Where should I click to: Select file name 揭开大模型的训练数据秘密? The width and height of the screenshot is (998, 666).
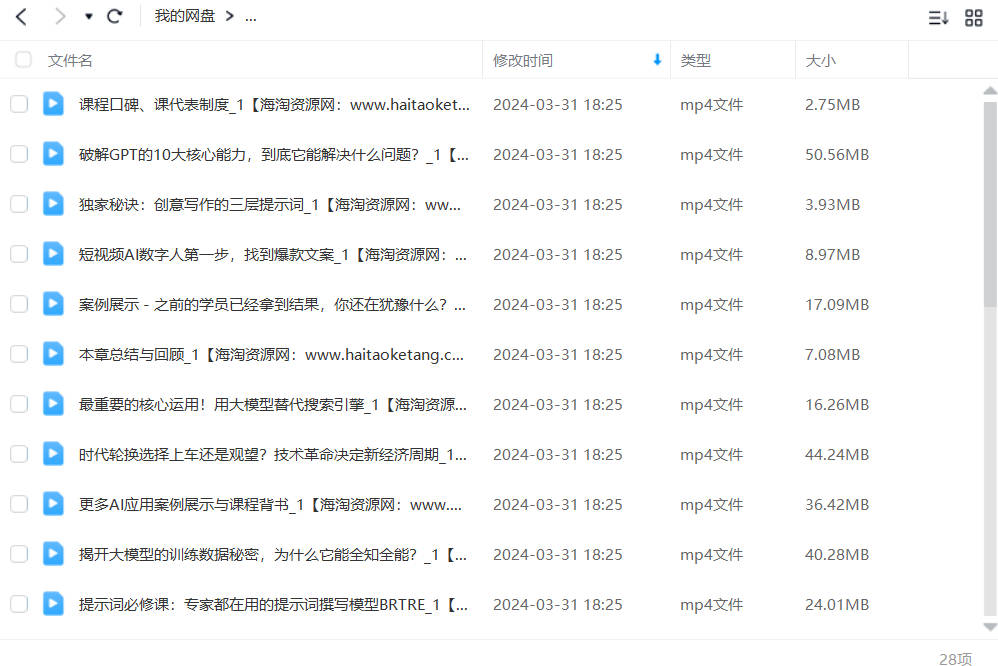coord(272,555)
